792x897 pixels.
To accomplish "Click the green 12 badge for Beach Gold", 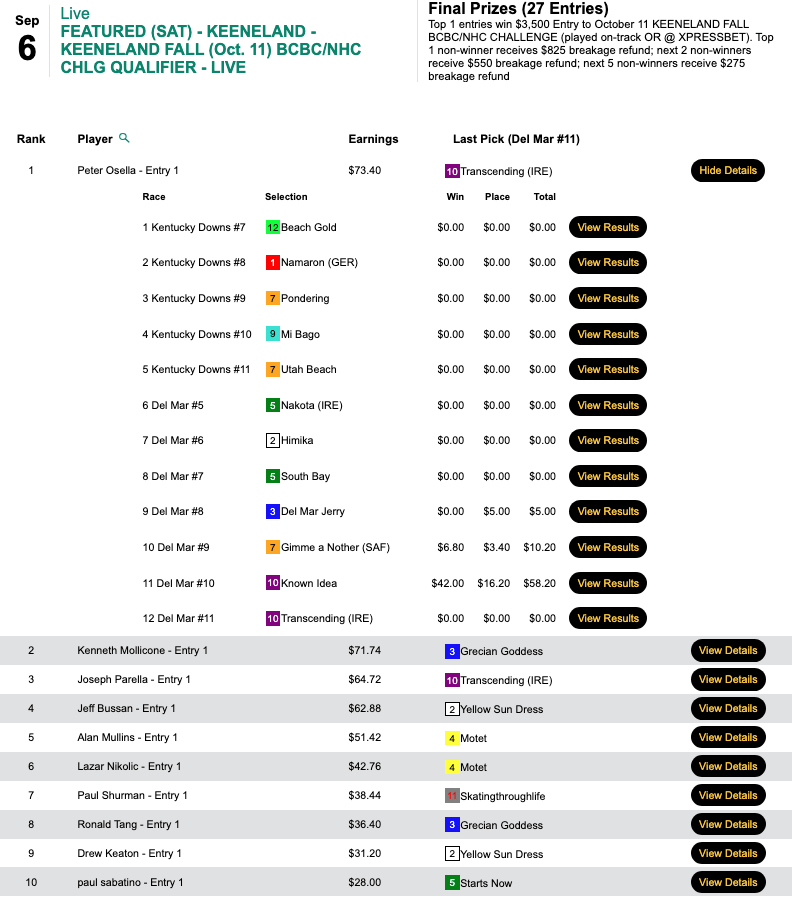I will 272,227.
